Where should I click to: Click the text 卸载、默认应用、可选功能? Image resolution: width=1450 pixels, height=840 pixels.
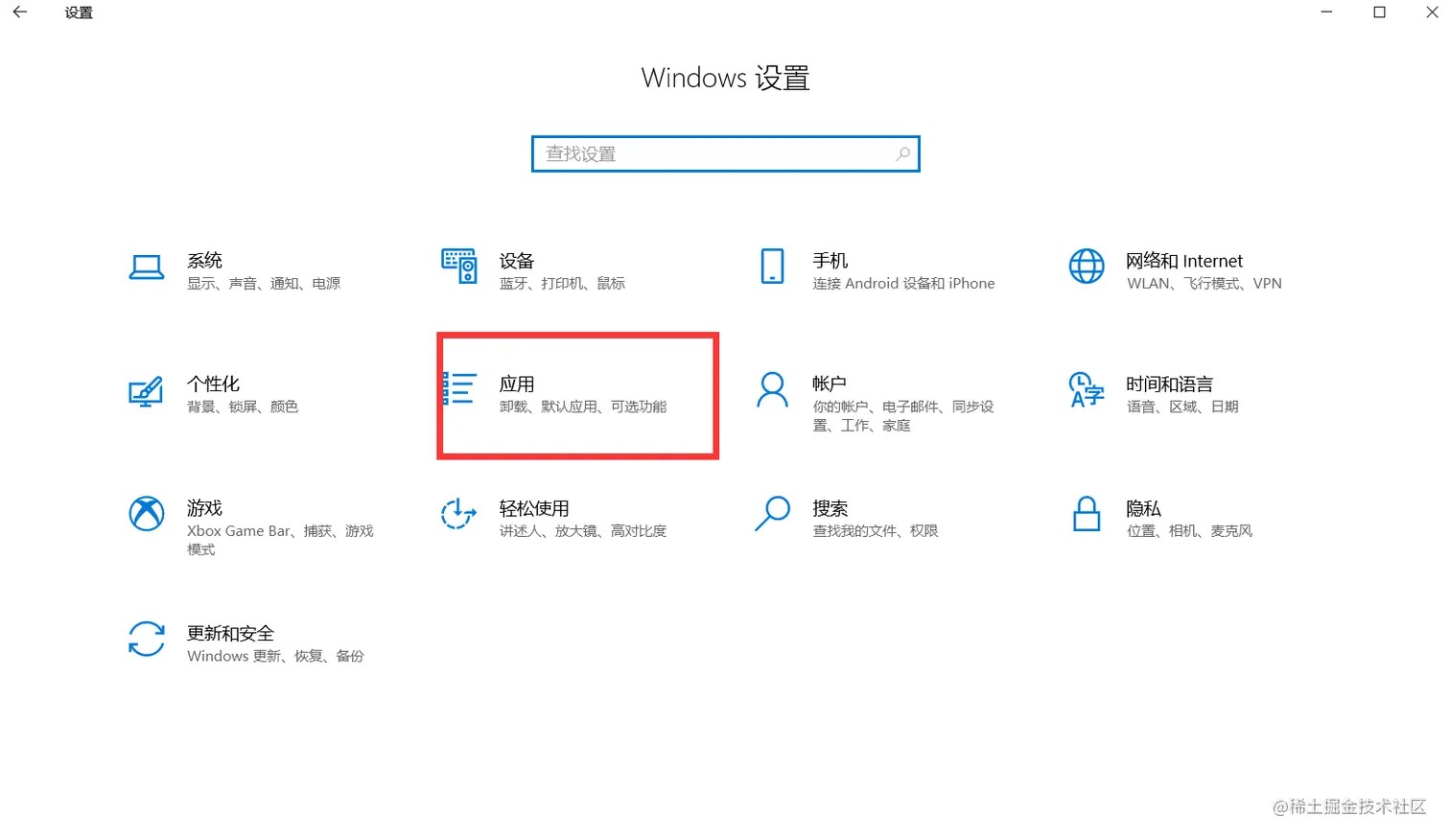coord(583,407)
